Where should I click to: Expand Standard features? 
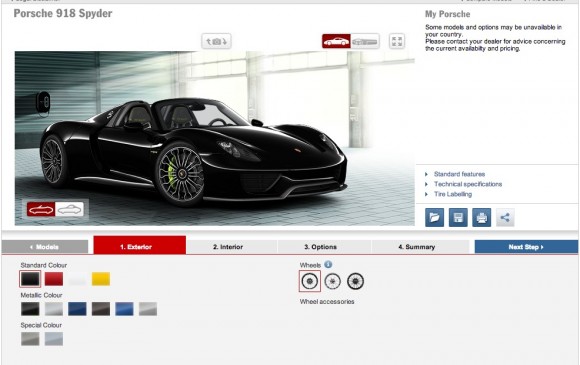click(x=459, y=174)
